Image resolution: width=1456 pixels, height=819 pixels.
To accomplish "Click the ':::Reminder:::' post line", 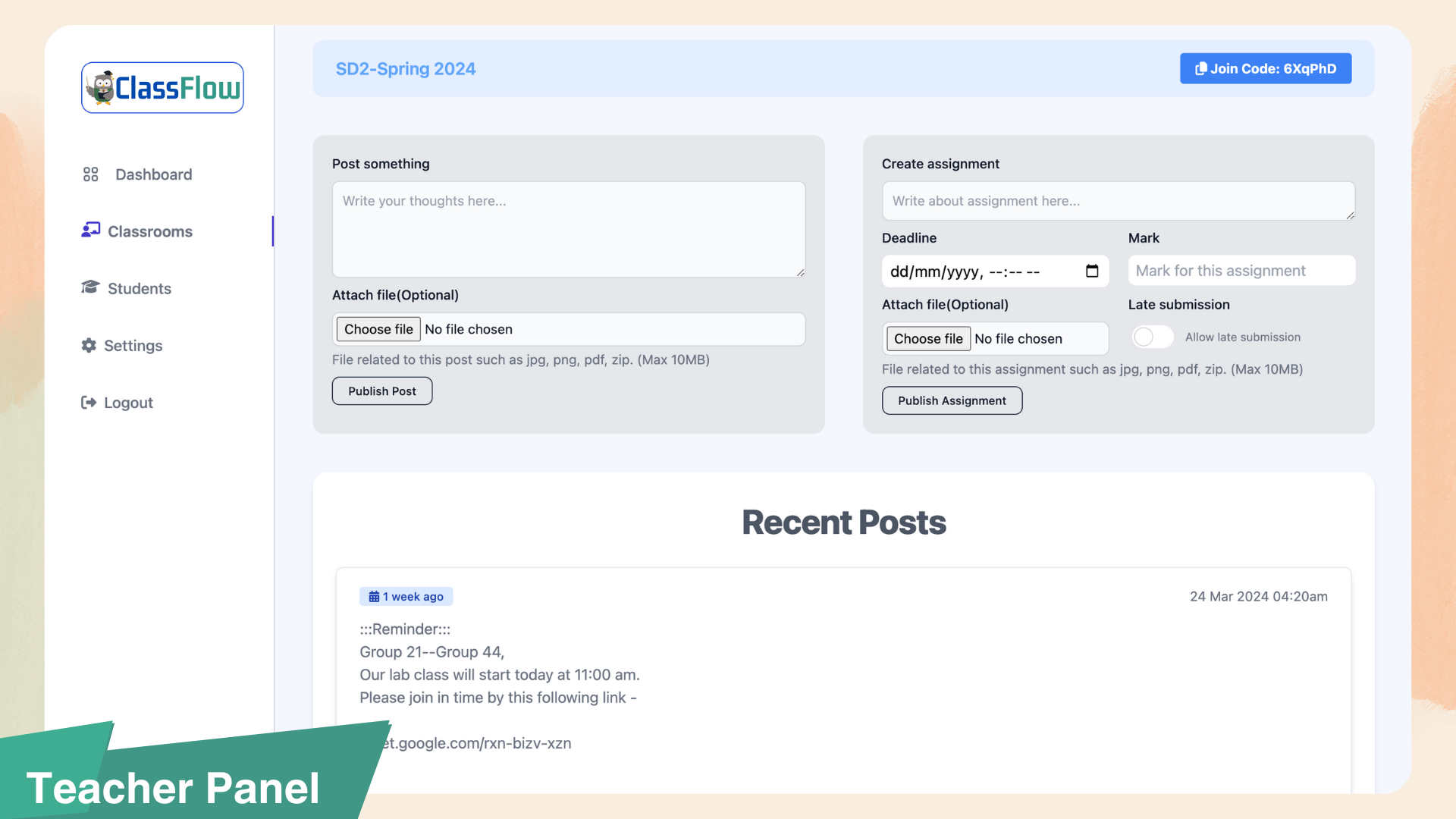I will tap(405, 629).
